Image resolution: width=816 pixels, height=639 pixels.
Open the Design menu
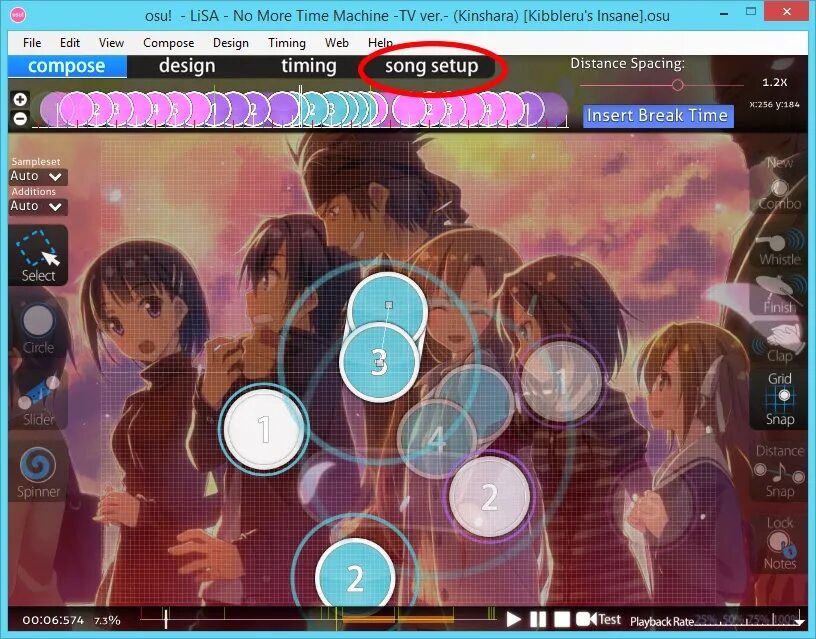click(x=231, y=43)
